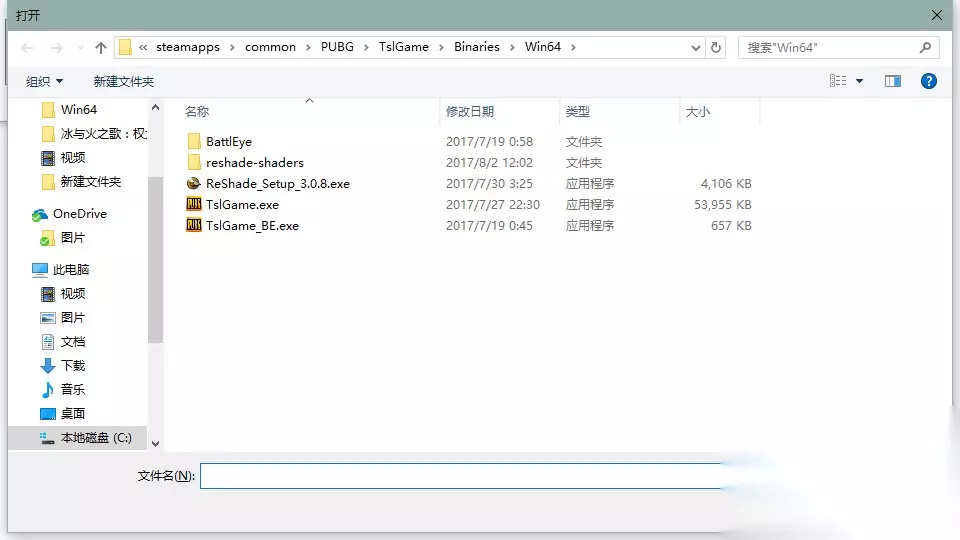Select the BattlEye folder
This screenshot has width=960, height=540.
[228, 141]
